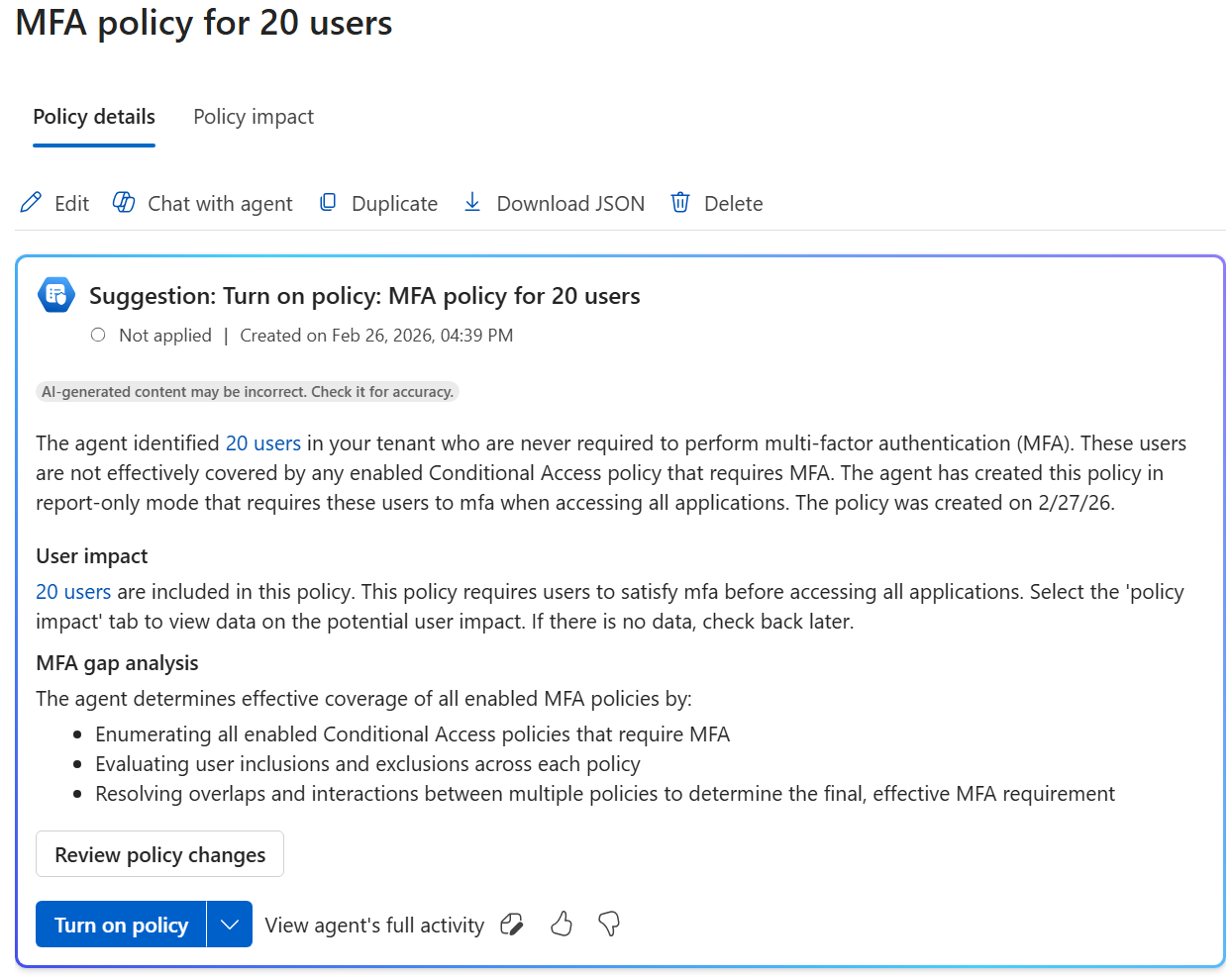Open View agent's full activity link

tap(374, 925)
